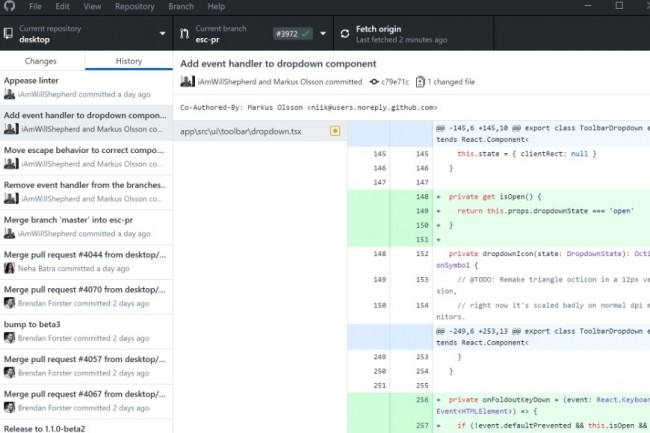The height and width of the screenshot is (433, 650).
Task: Click the modified status icon for dropdown.tsx
Action: point(335,131)
